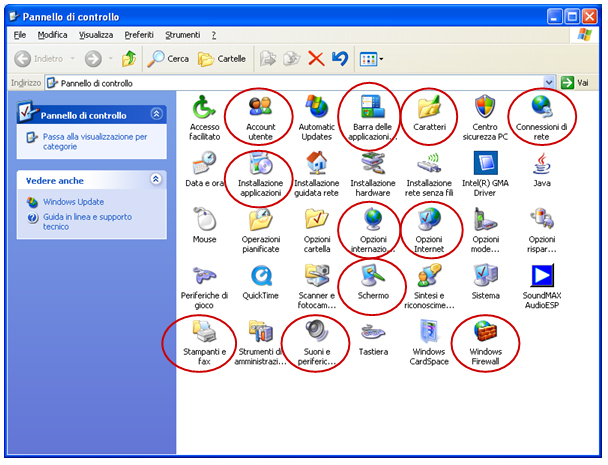Click the blue undo arrow toolbar button

[x=340, y=59]
